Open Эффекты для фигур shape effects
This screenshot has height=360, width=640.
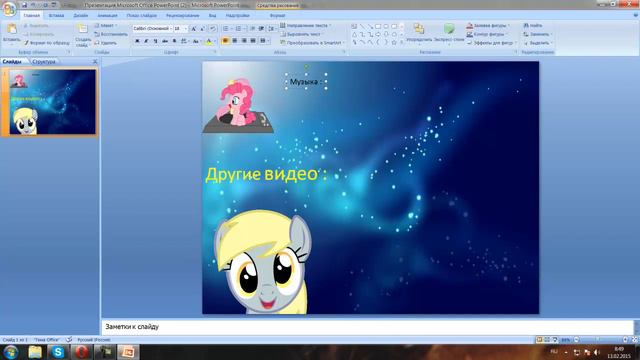[491, 43]
